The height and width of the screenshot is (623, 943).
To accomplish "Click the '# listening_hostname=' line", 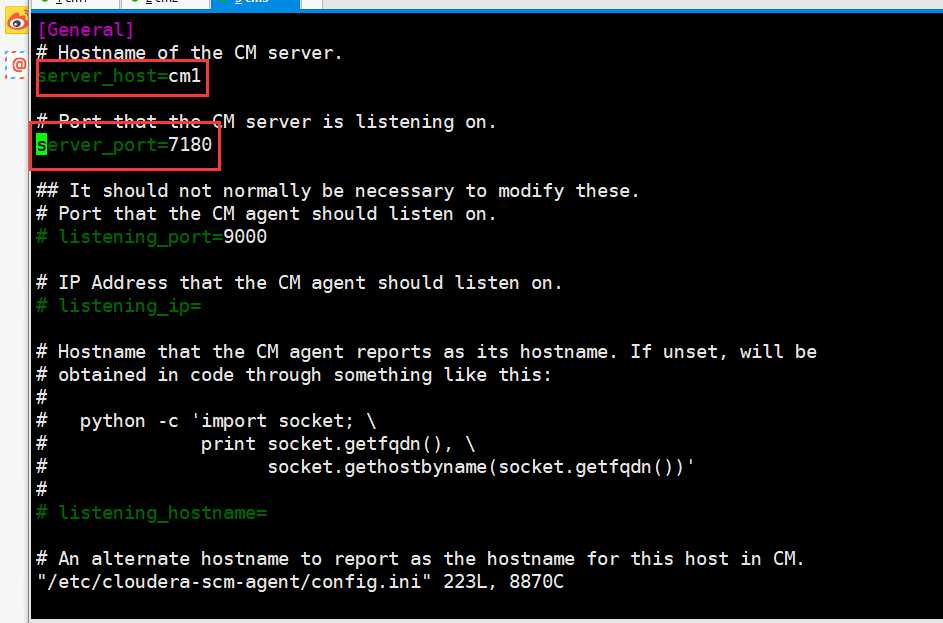I will [152, 513].
